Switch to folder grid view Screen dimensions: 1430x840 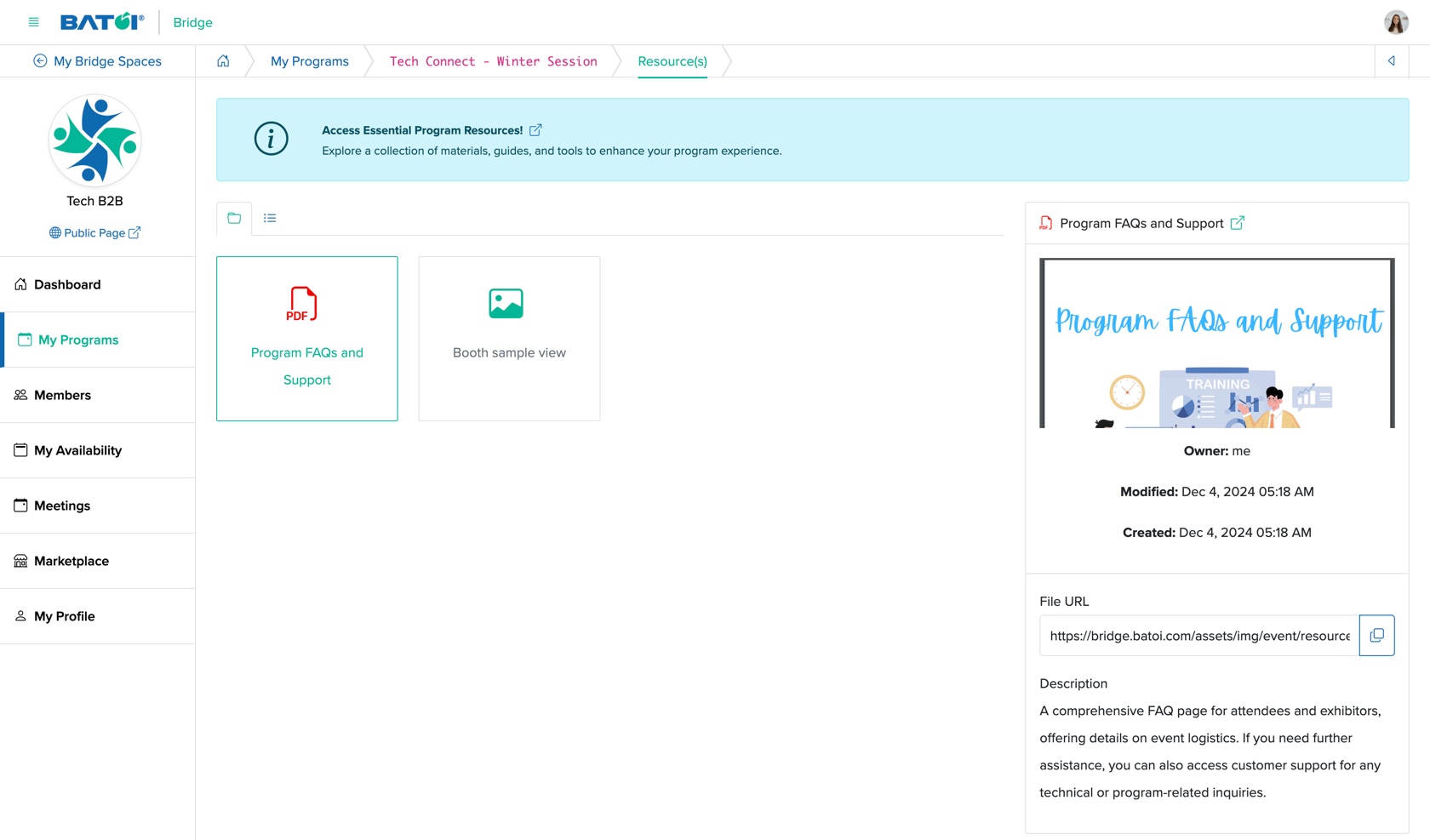click(234, 218)
